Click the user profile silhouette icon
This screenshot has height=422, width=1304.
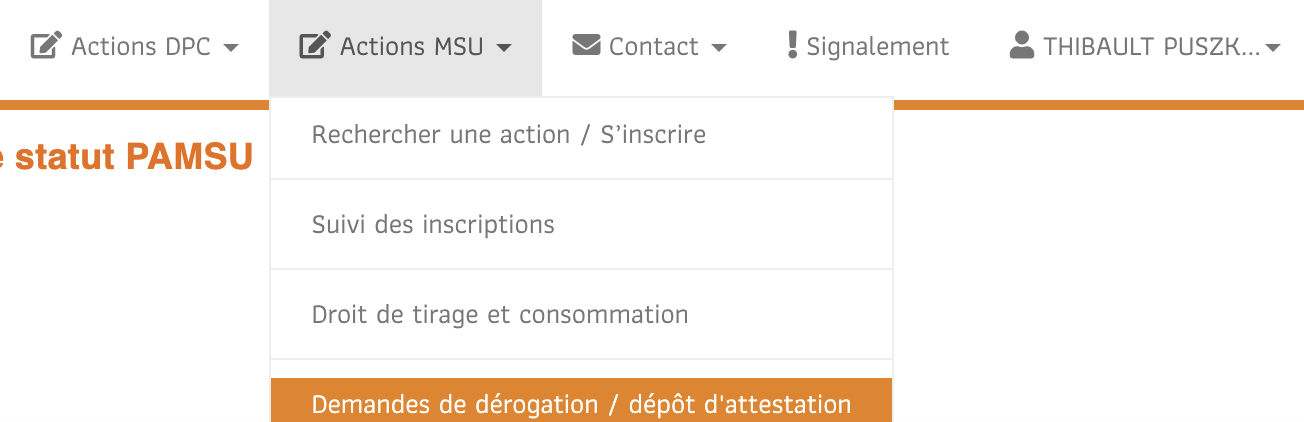[1021, 45]
